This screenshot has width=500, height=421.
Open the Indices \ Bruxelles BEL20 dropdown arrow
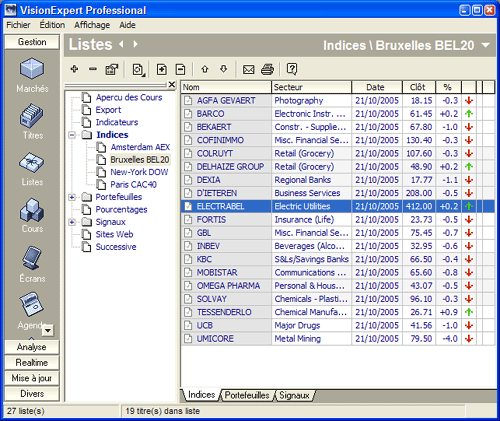[486, 45]
